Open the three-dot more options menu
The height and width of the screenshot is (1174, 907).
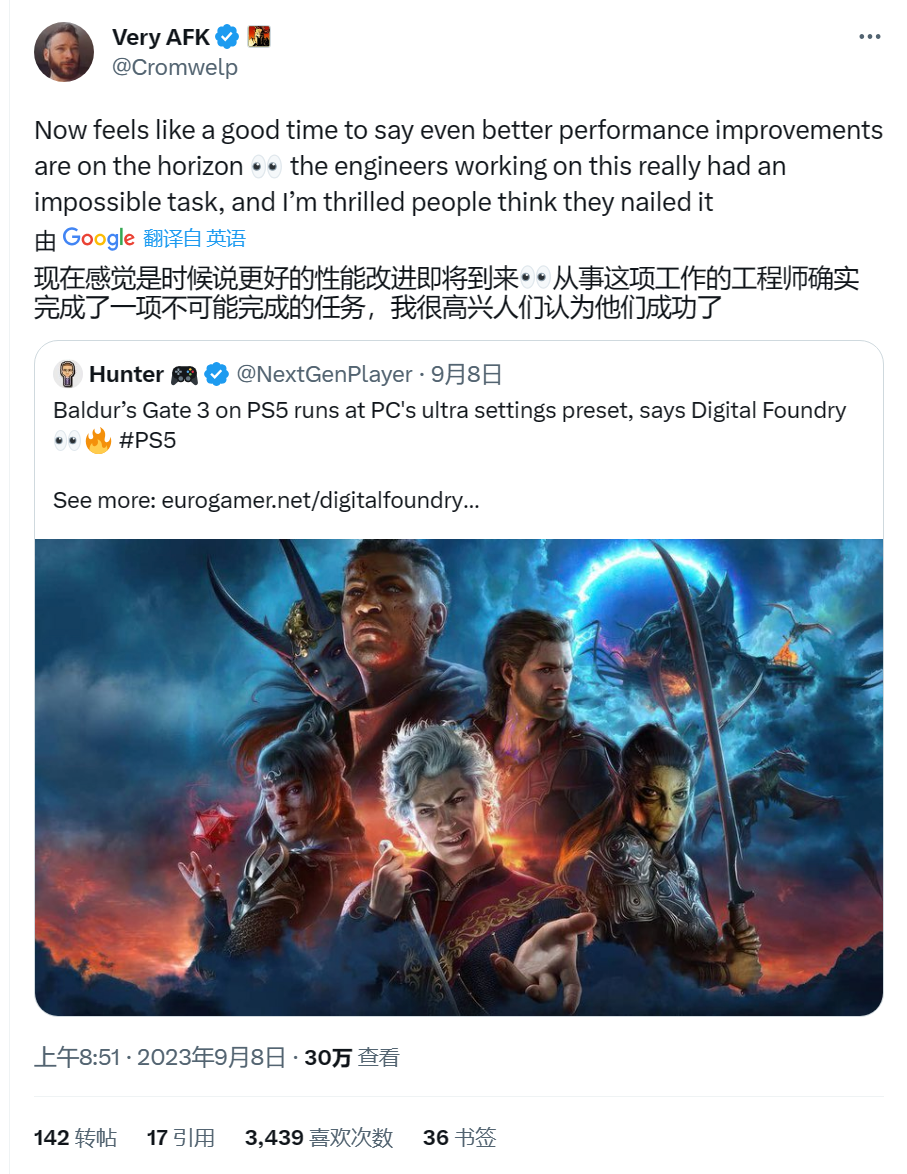869,37
